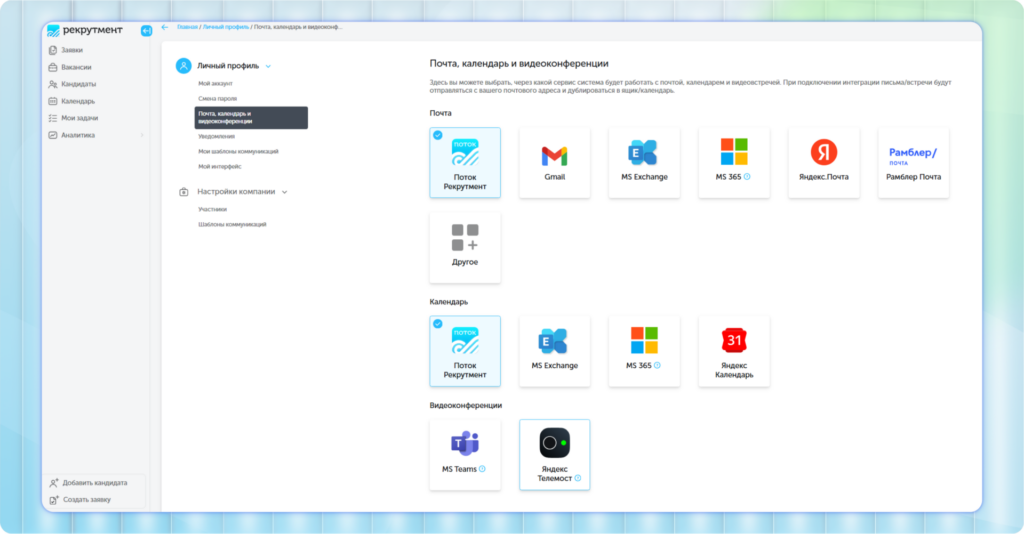Click info icon next to mail MS 365

click(x=747, y=177)
